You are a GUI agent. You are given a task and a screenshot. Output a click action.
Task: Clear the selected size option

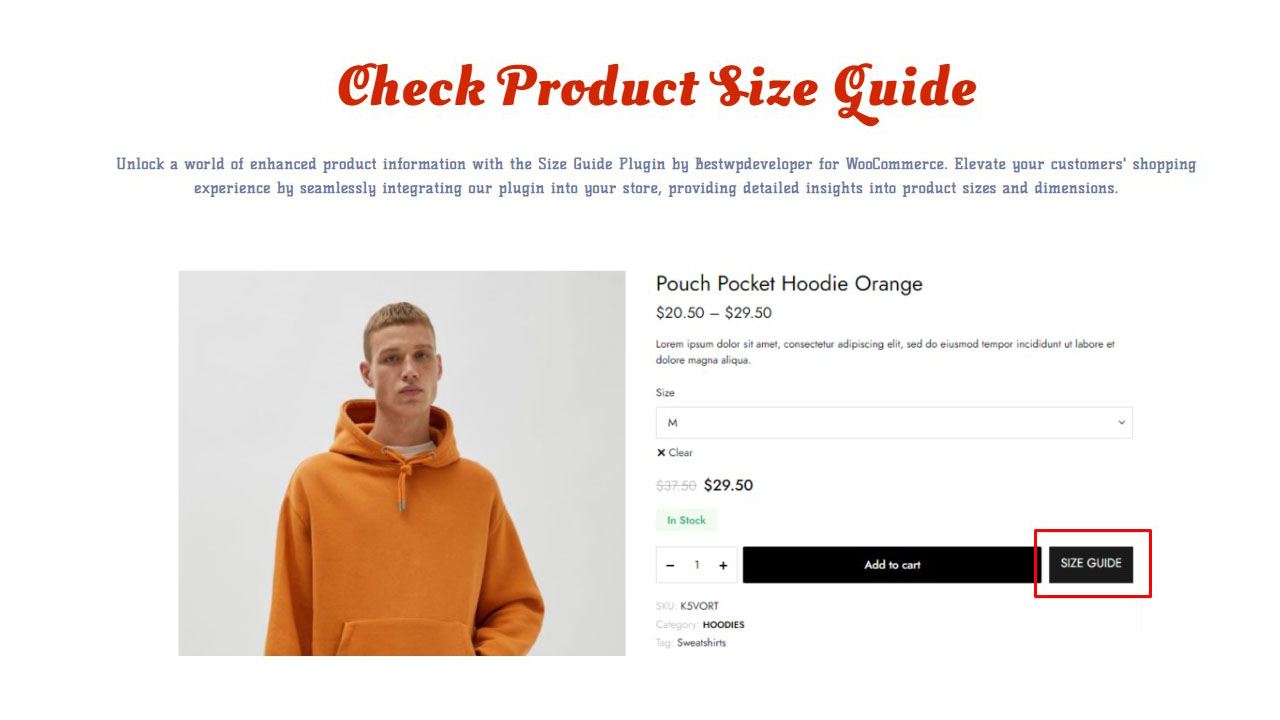pyautogui.click(x=675, y=453)
